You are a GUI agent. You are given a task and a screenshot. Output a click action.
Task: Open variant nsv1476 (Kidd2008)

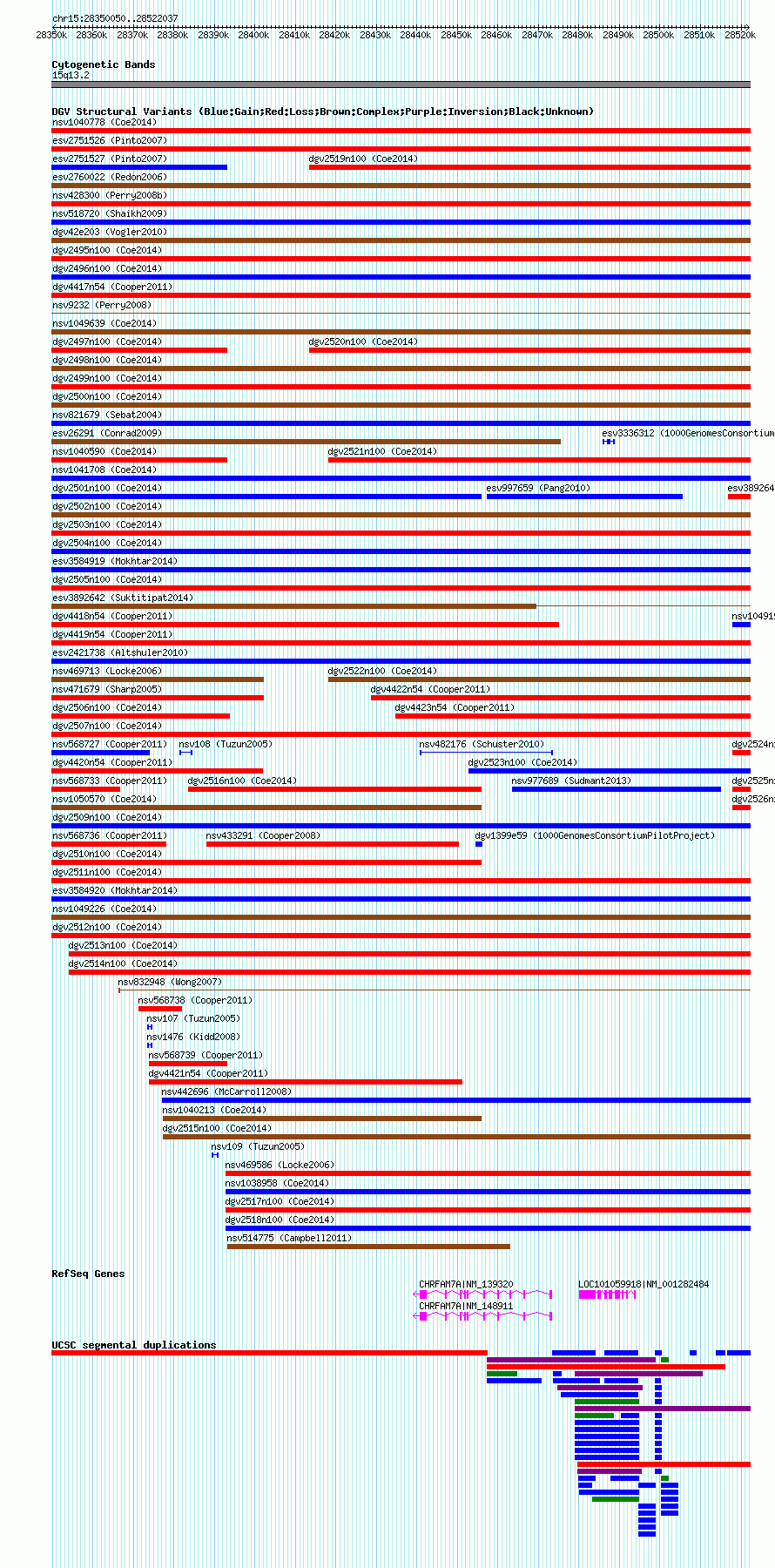(193, 1037)
